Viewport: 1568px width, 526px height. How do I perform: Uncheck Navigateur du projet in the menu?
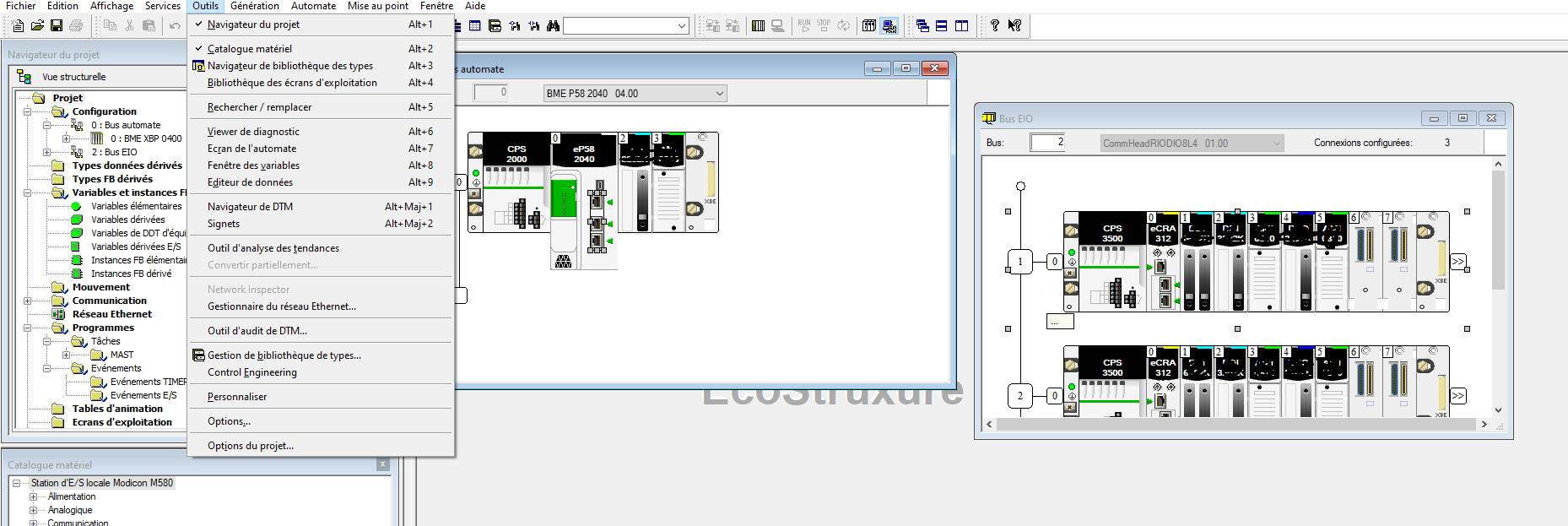[x=253, y=24]
